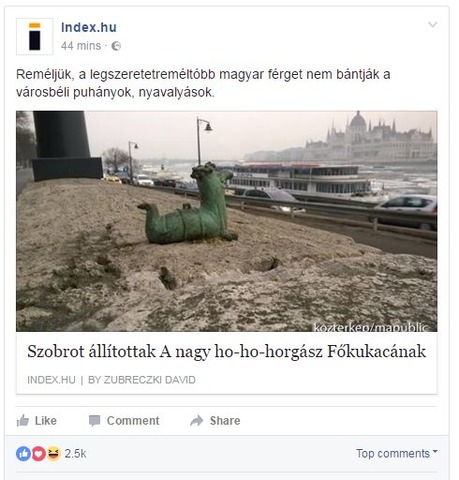Viewport: 459px width, 480px height.
Task: Share the post via Share label
Action: tap(225, 421)
